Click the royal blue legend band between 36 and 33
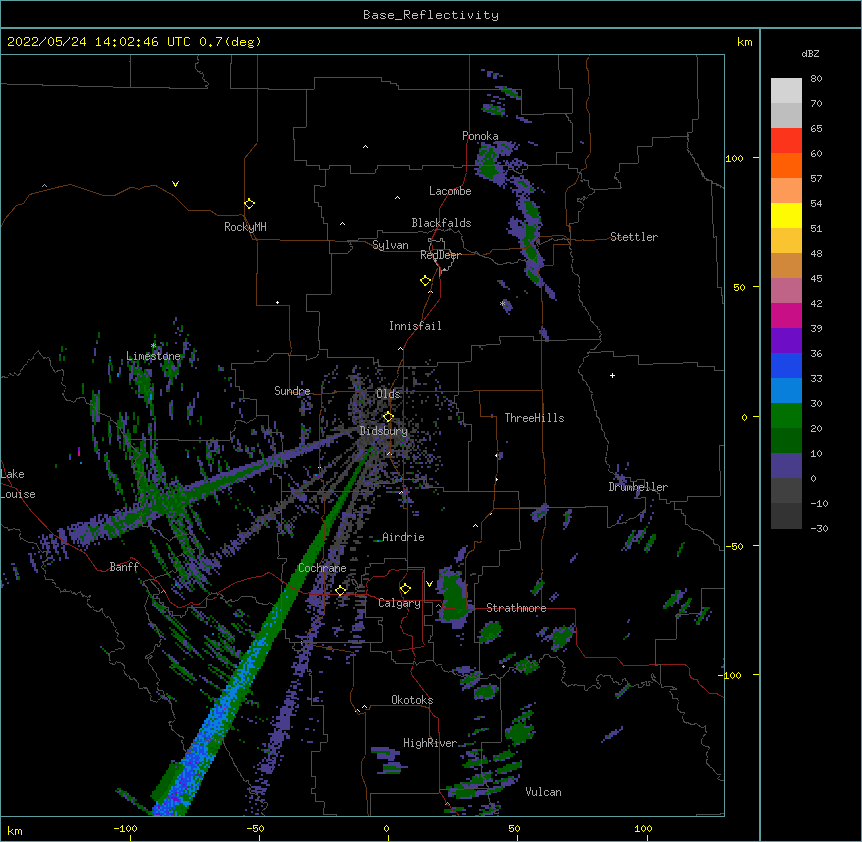This screenshot has height=842, width=862. 786,366
